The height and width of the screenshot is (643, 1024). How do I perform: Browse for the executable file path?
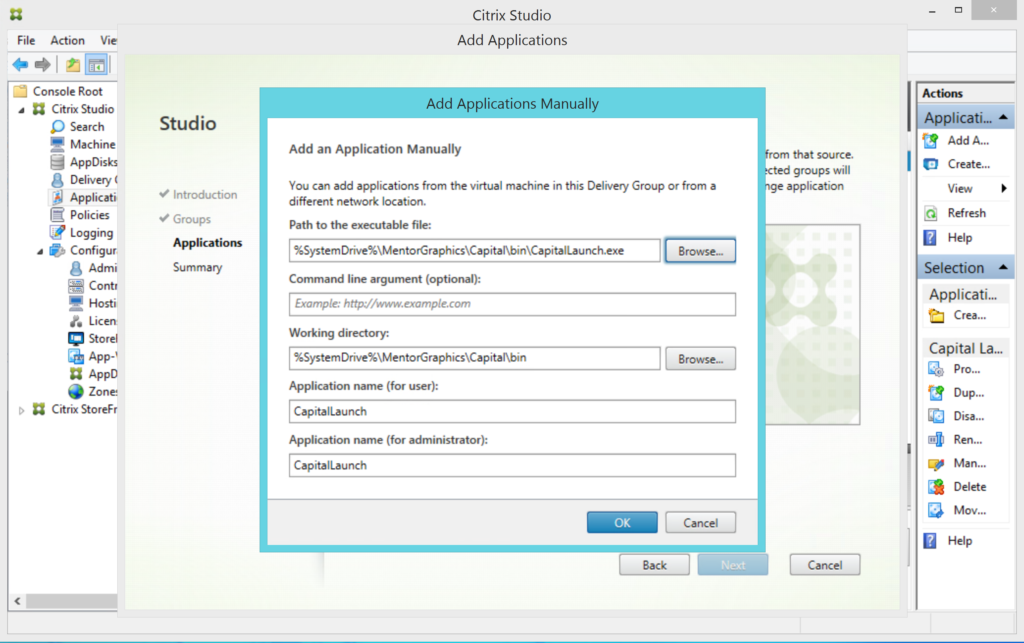tap(700, 251)
